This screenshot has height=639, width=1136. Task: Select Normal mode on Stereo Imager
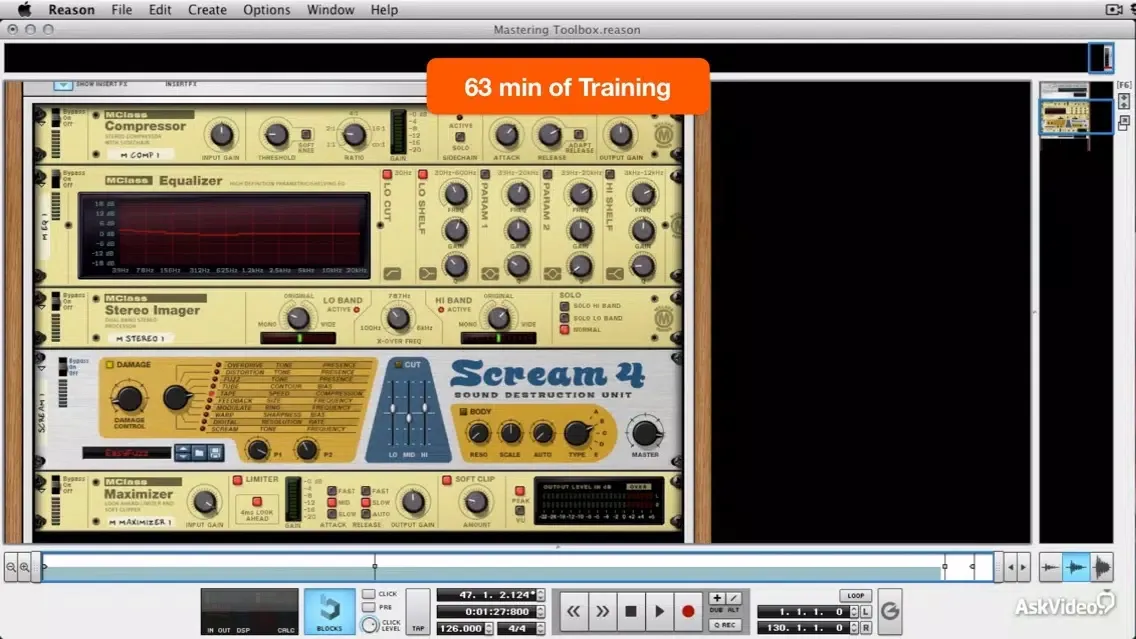tap(564, 330)
